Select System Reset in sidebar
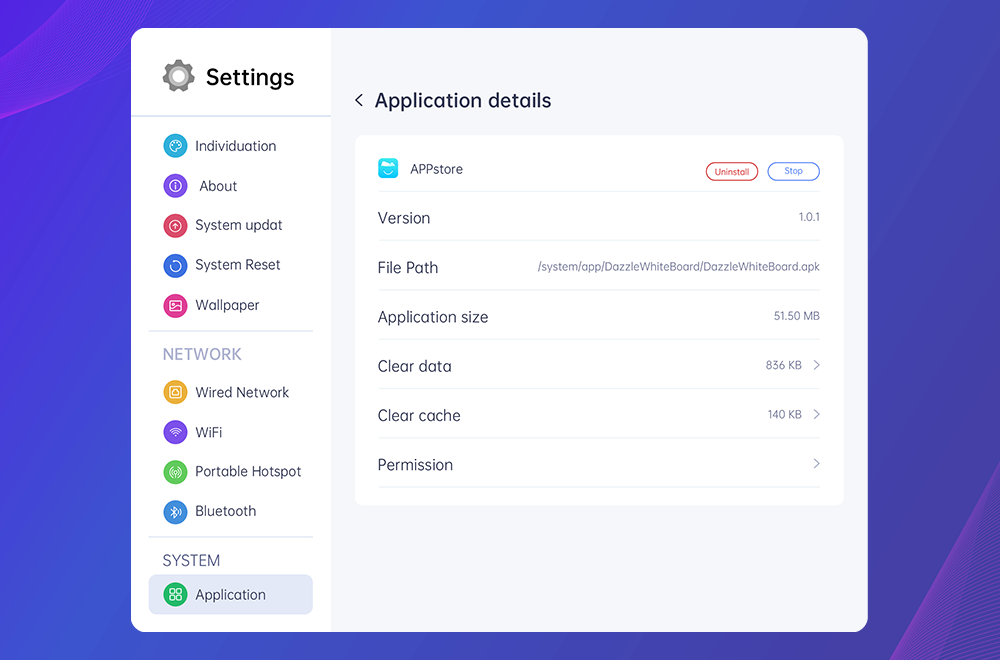 [x=237, y=265]
